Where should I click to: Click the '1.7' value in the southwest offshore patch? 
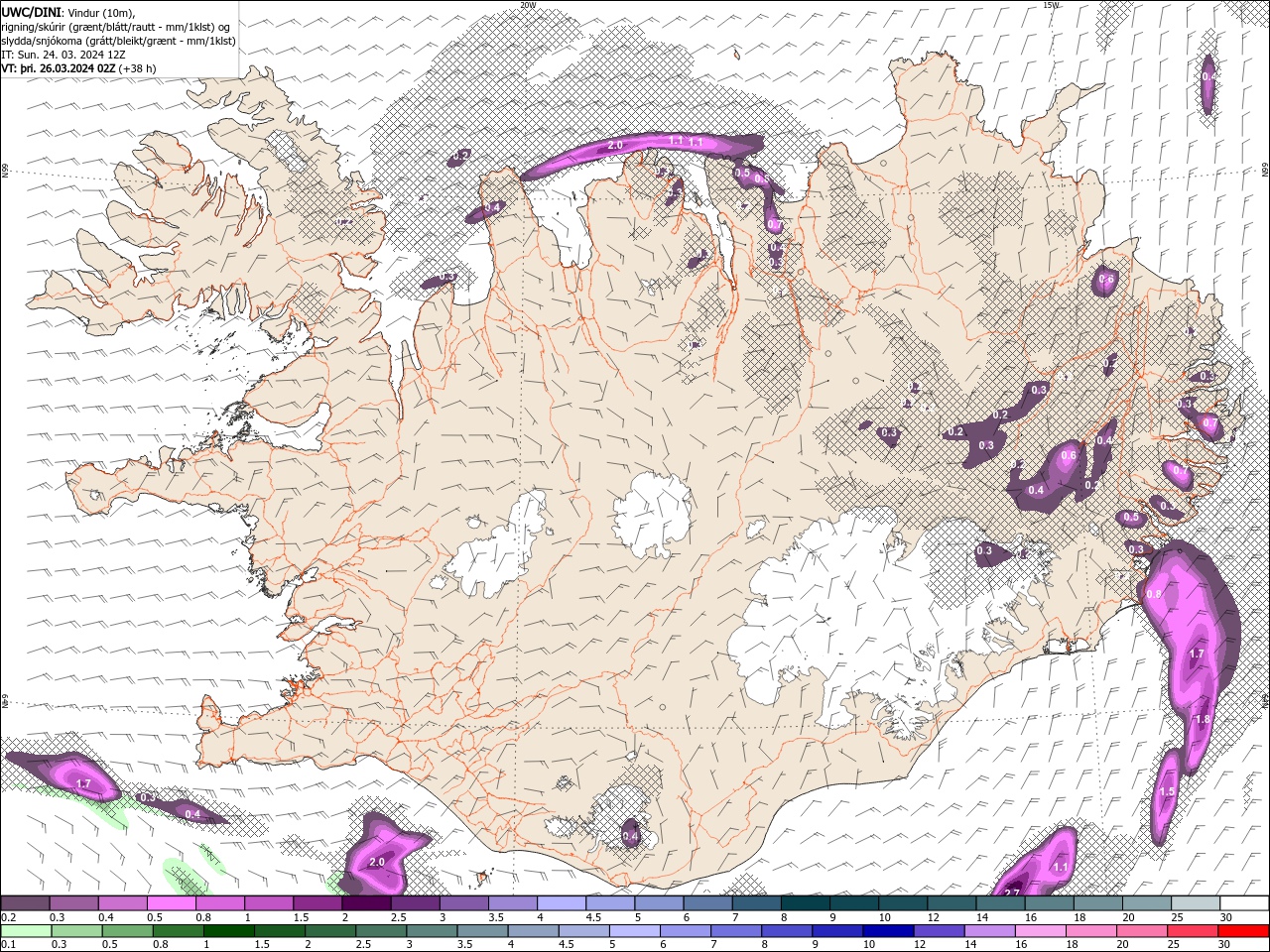pyautogui.click(x=83, y=784)
